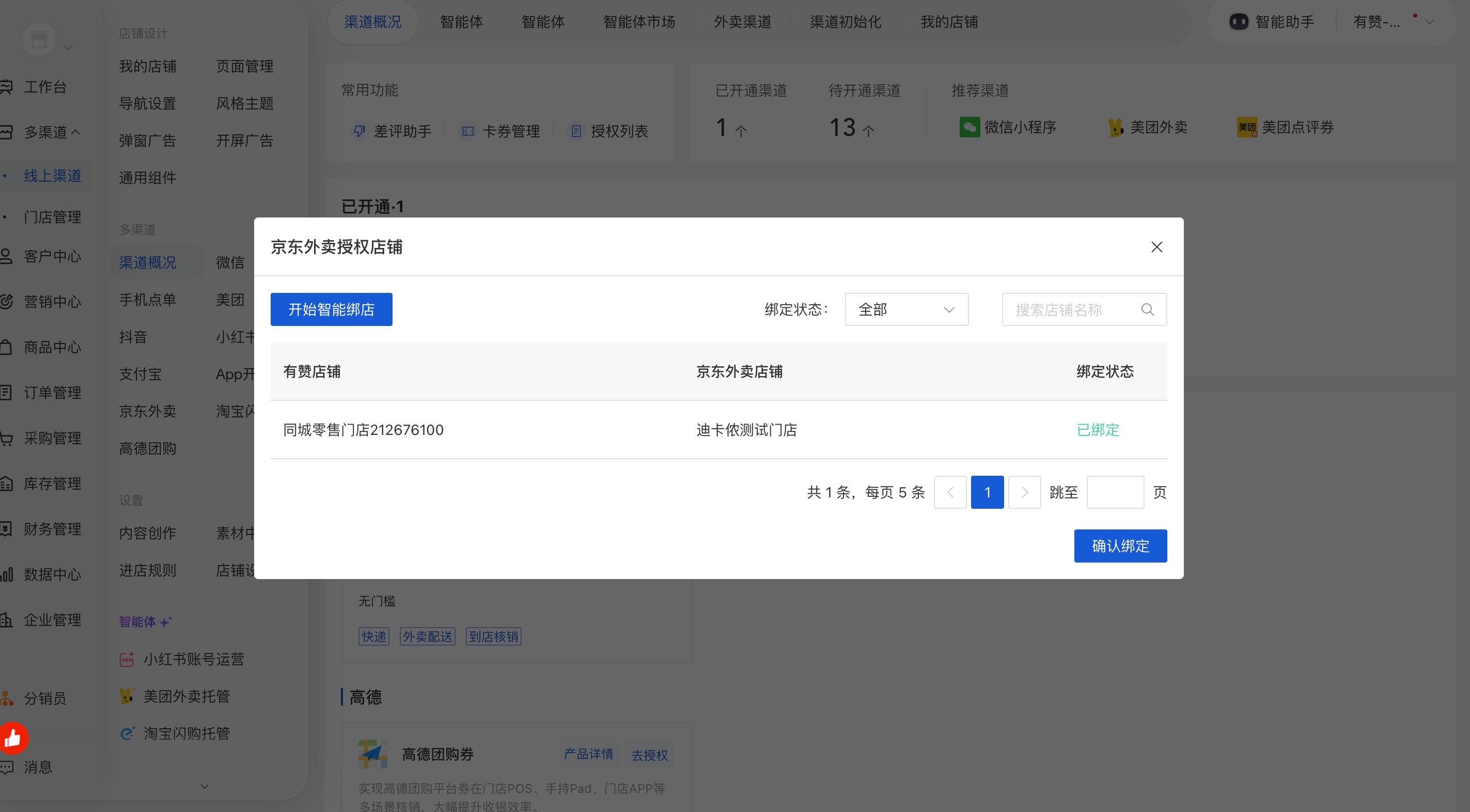
Task: Focus the 搜索店铺名称 search field
Action: (1084, 309)
